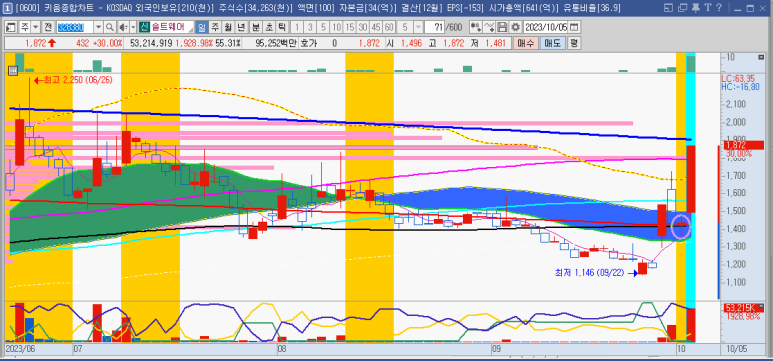Viewport: 773px width, 361px height.
Task: Click the volume value 53,214,919
Action: 151,43
